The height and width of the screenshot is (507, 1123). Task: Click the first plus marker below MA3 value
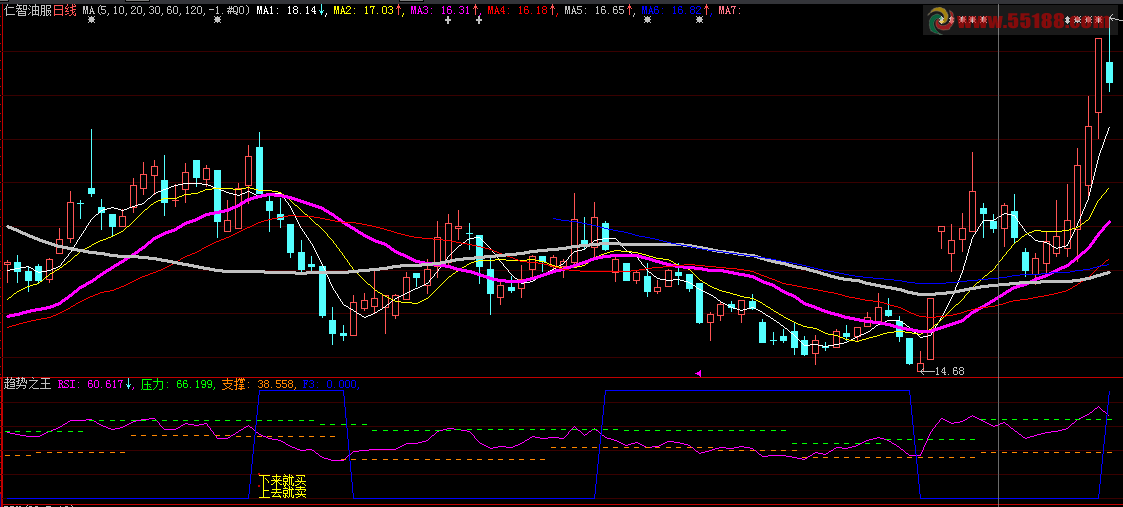(448, 21)
